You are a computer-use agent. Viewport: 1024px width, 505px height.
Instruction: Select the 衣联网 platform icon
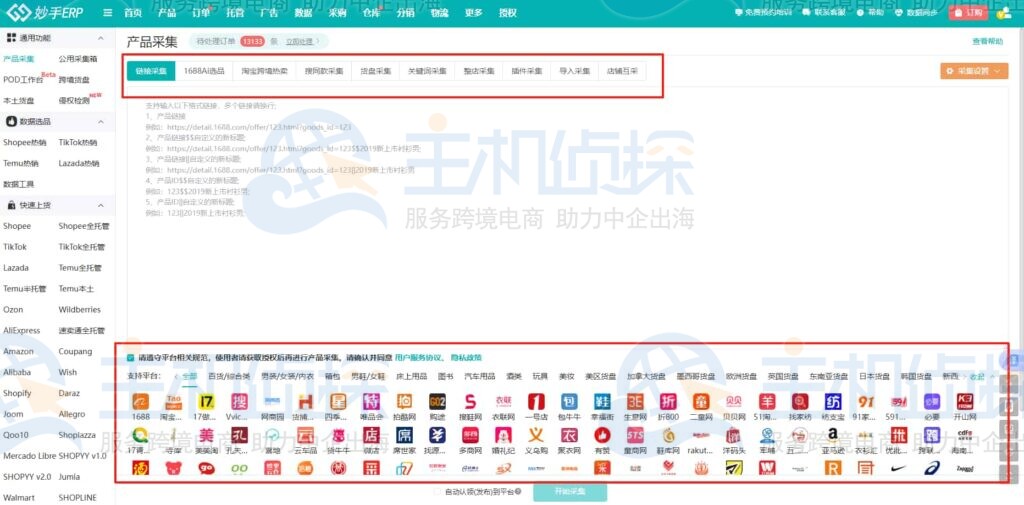pos(503,401)
